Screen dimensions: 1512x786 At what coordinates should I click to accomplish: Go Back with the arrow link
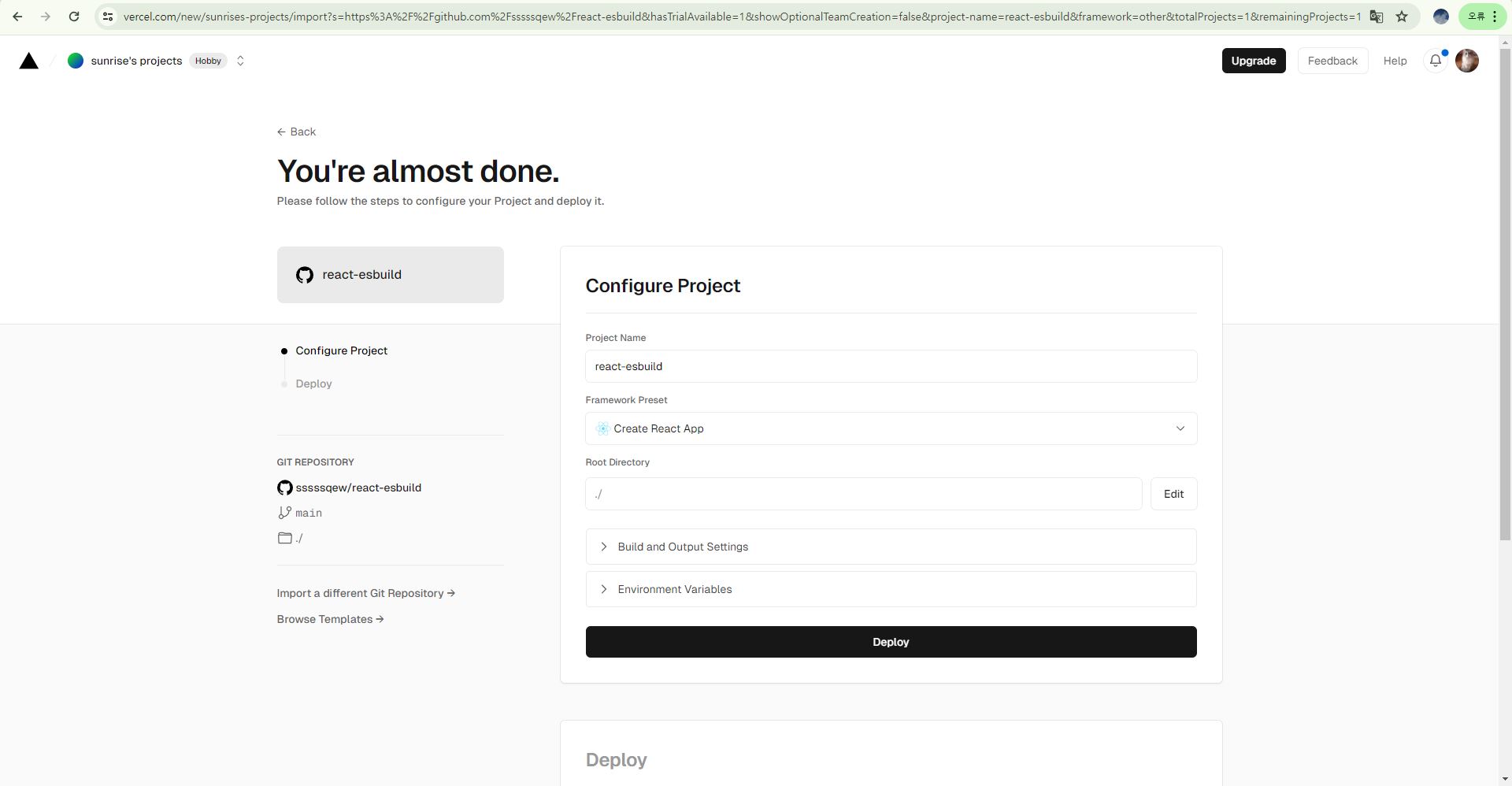point(296,132)
